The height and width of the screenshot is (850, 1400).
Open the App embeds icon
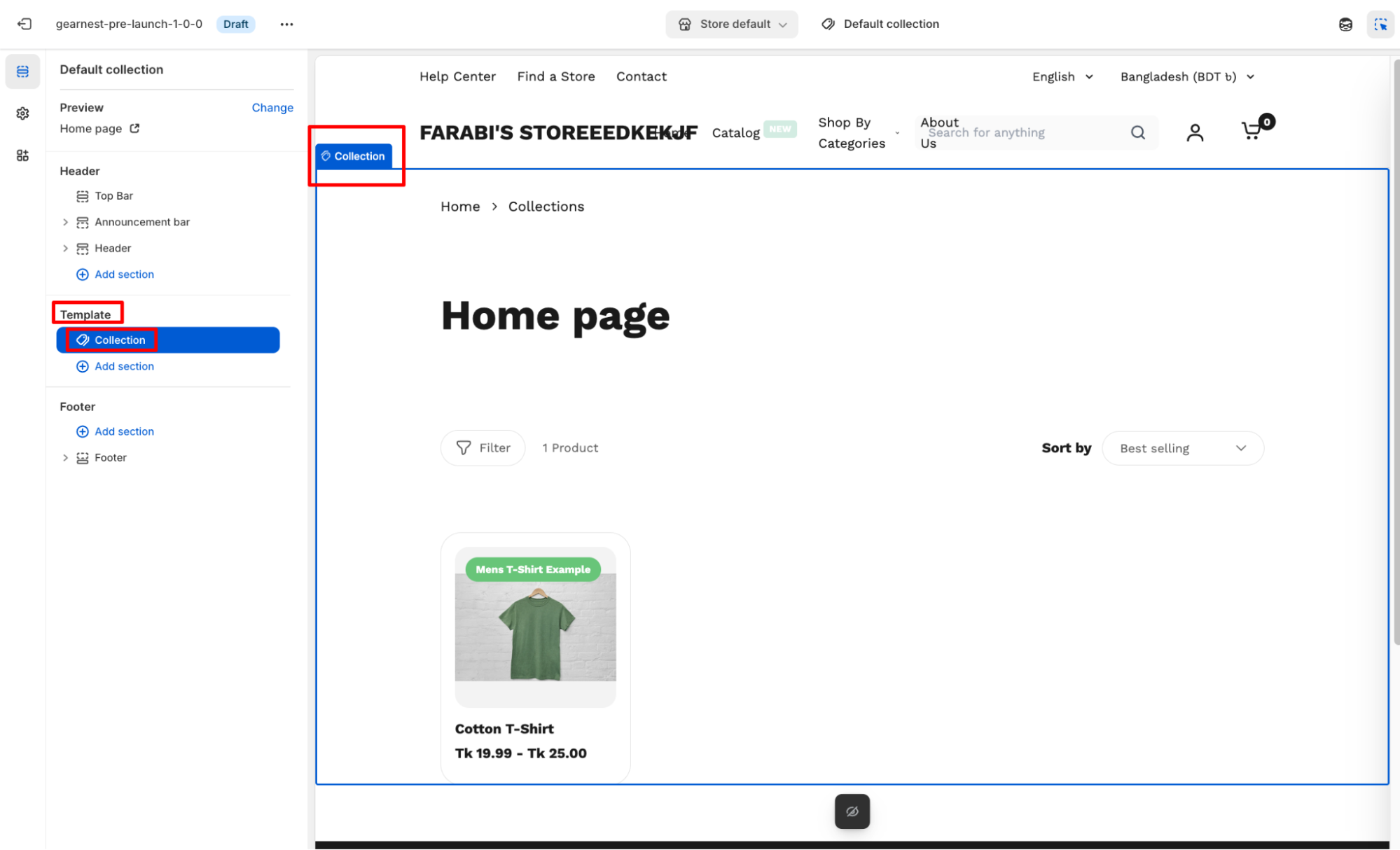pos(22,155)
